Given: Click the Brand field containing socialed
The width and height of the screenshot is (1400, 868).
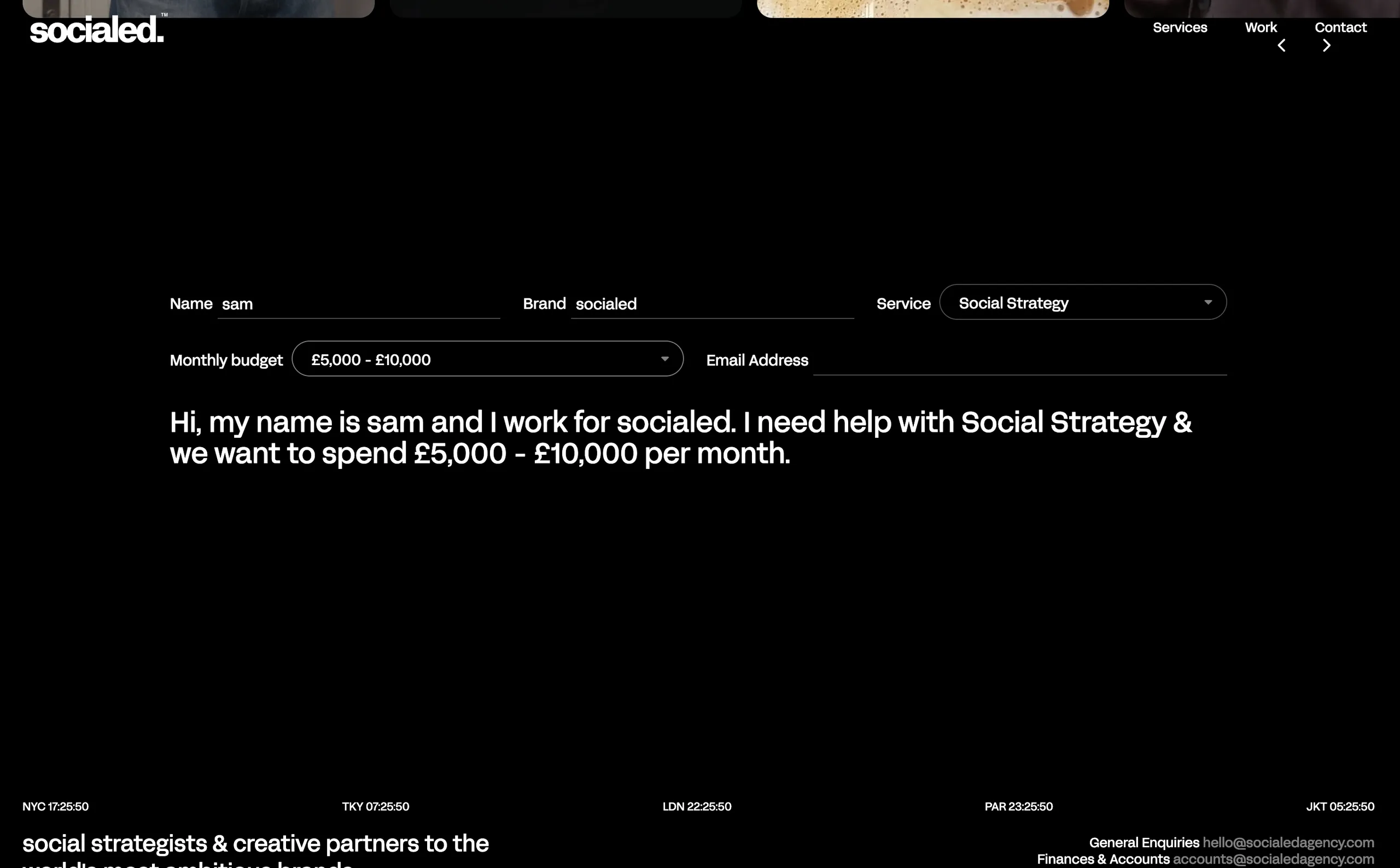Looking at the screenshot, I should [x=712, y=304].
